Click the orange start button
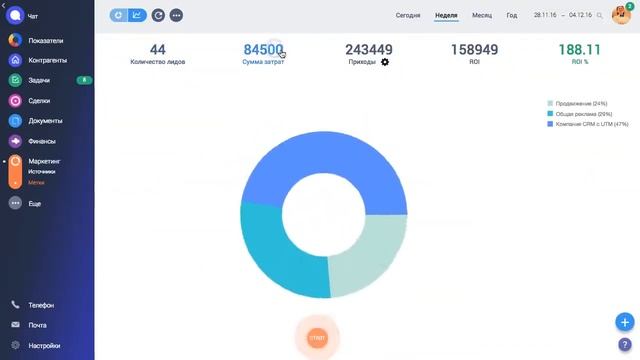Image resolution: width=640 pixels, height=360 pixels. click(317, 338)
